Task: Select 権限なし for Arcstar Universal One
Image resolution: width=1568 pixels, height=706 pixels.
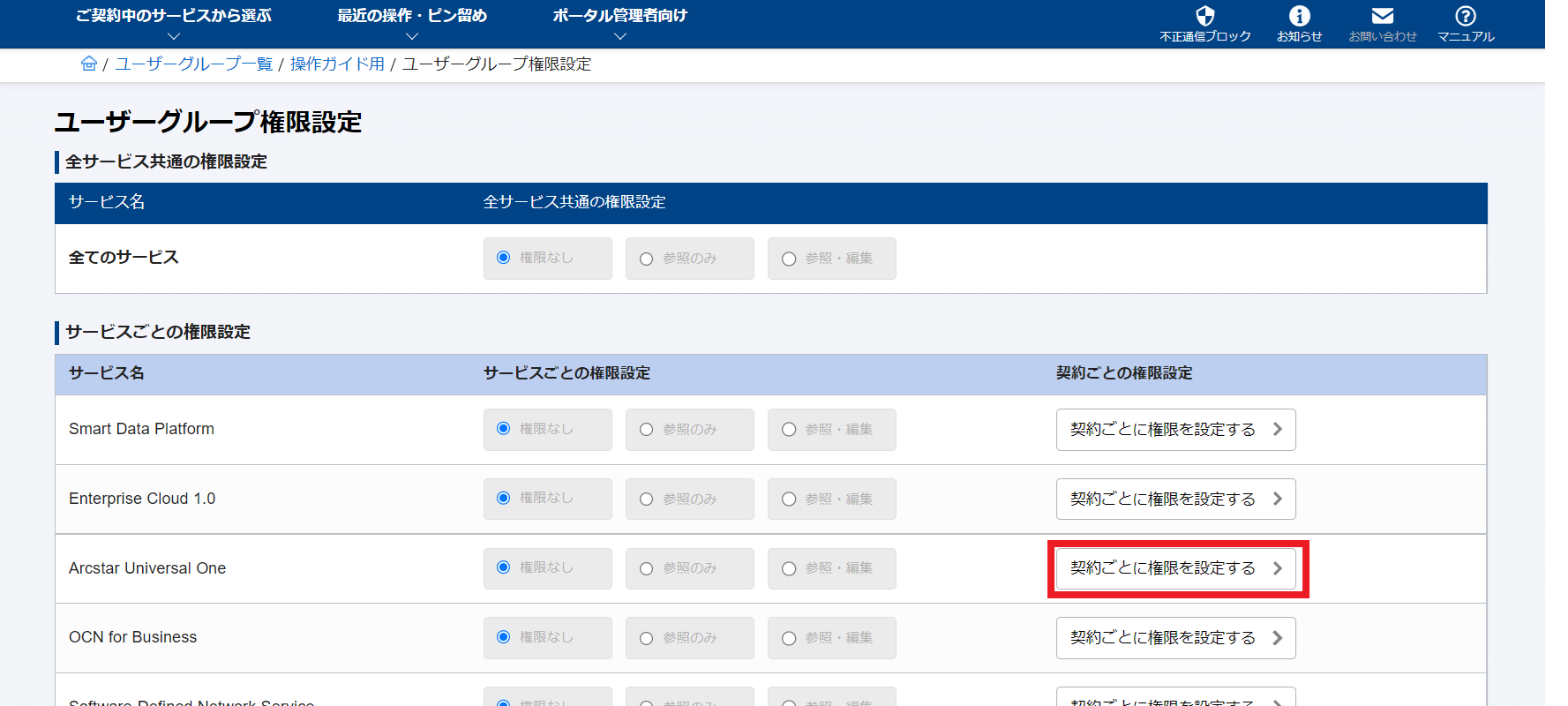Action: point(548,568)
